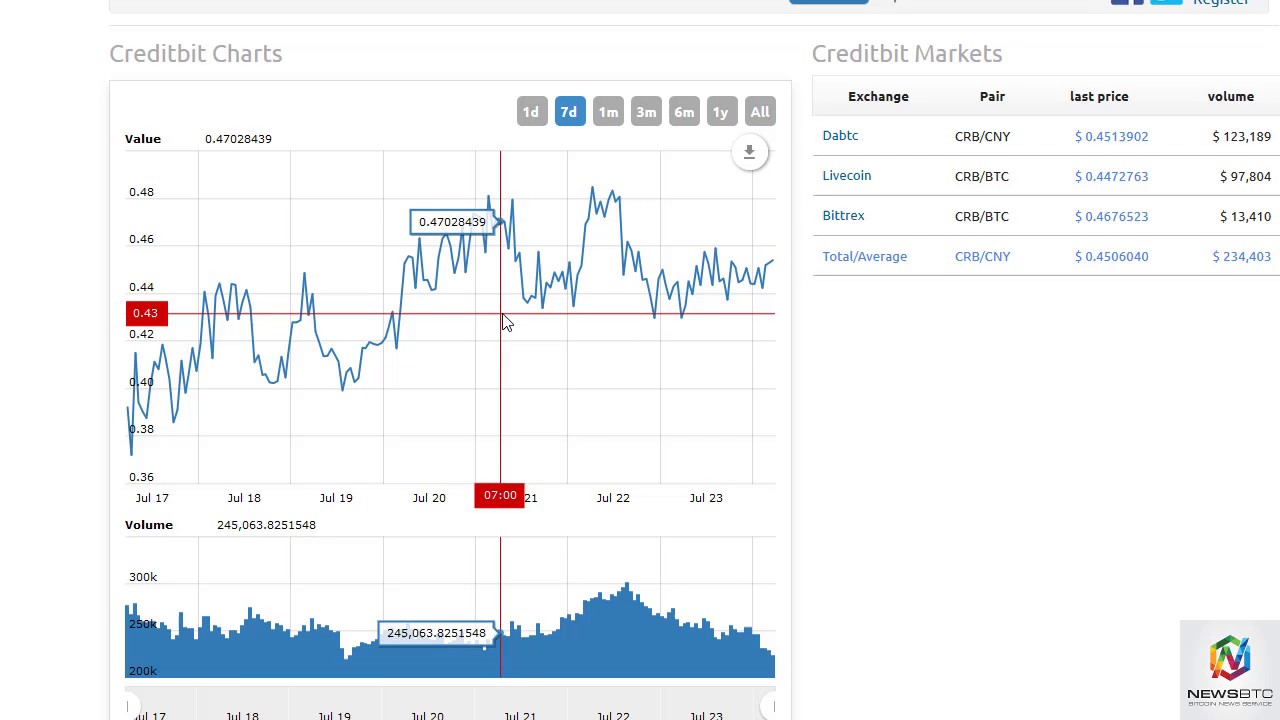Screen dimensions: 1280x720
Task: Click the Total/Average row link
Action: [x=864, y=256]
